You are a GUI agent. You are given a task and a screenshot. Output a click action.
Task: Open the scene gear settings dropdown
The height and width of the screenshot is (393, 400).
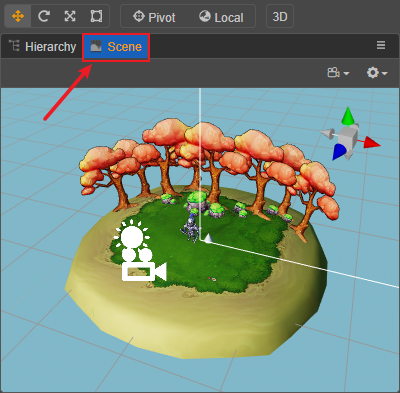(x=377, y=72)
